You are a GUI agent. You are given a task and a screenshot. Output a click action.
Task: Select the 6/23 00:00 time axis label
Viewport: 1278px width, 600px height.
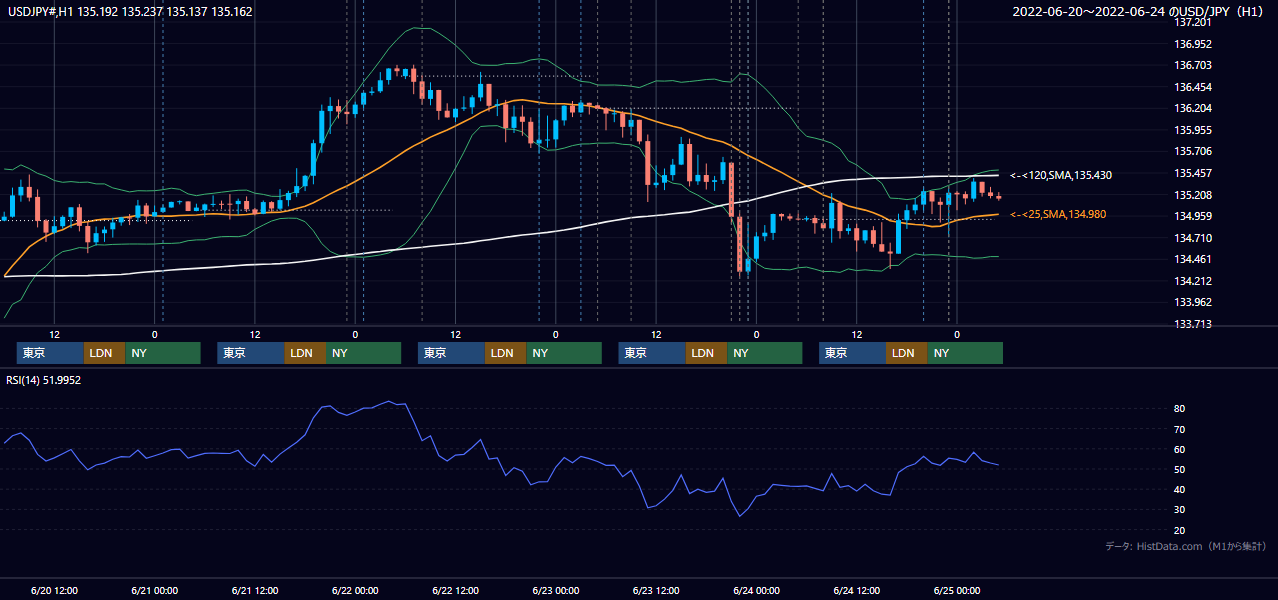tap(556, 590)
